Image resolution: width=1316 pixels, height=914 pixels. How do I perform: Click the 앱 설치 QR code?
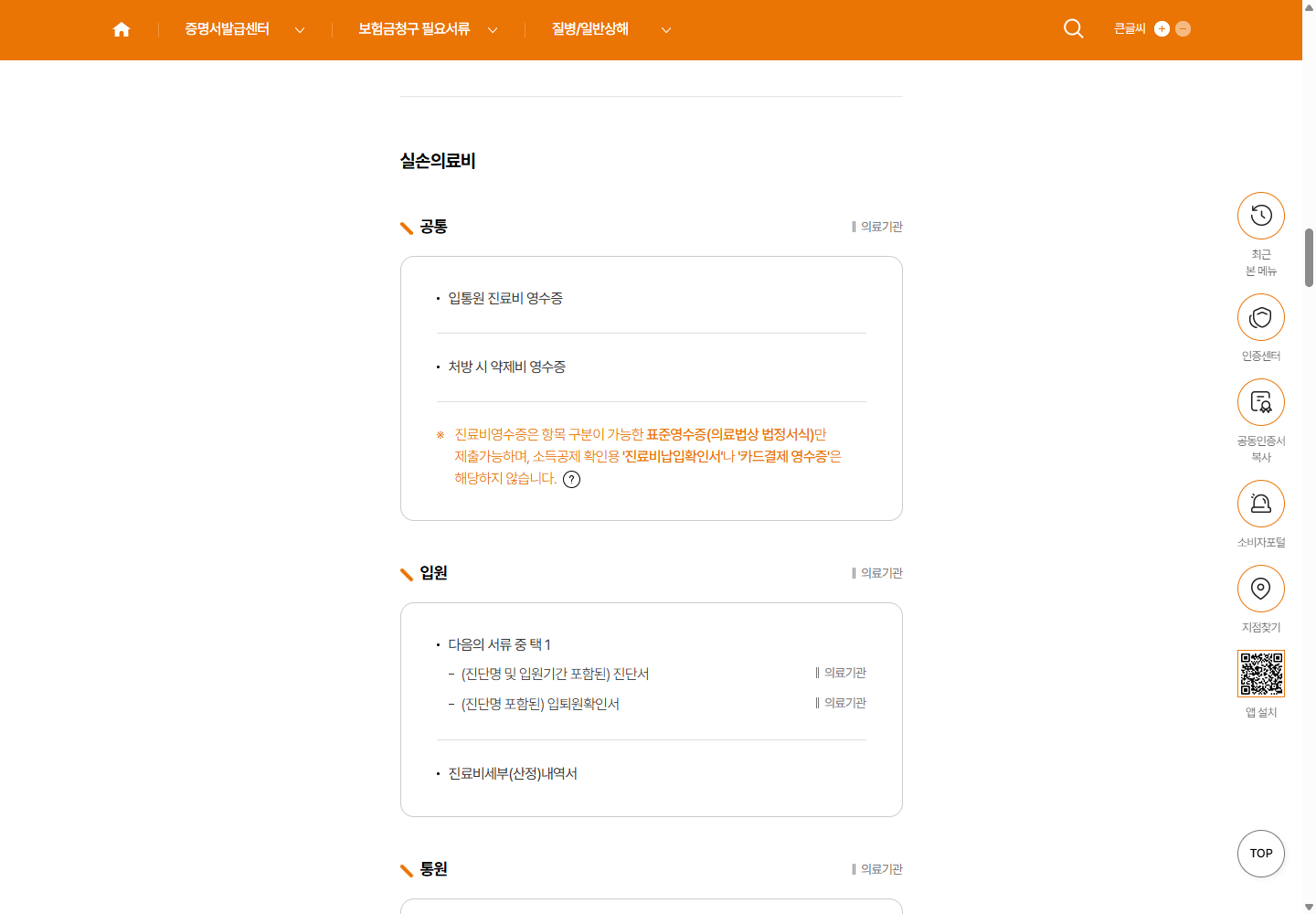1261,674
